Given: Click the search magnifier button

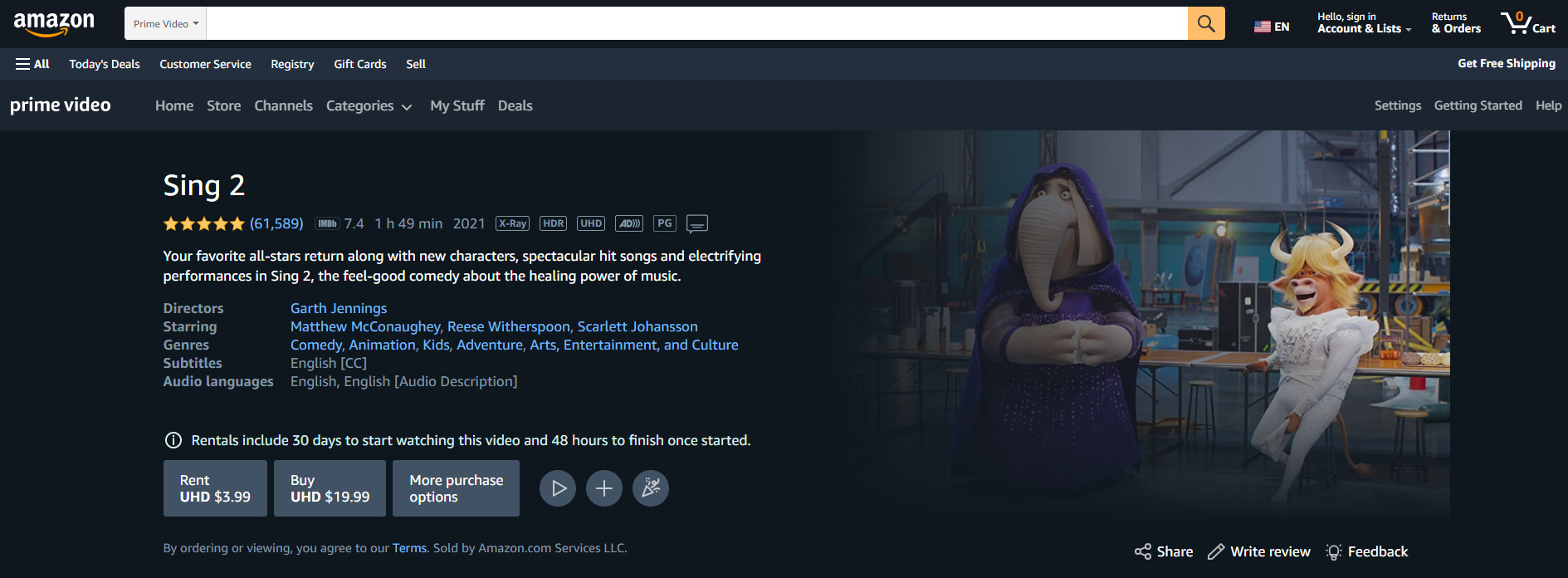Looking at the screenshot, I should click(1206, 23).
